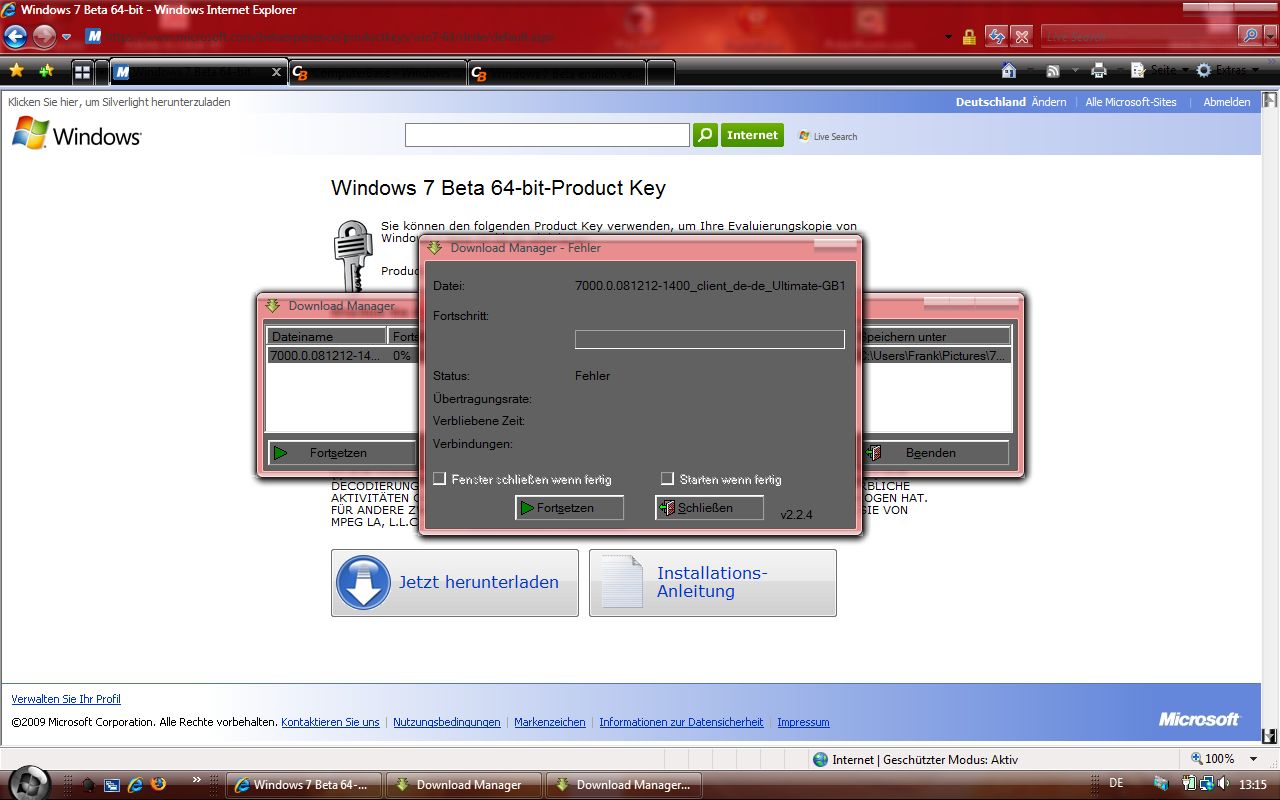The image size is (1280, 800).
Task: Click the volume speaker icon in the tray
Action: point(1224,783)
